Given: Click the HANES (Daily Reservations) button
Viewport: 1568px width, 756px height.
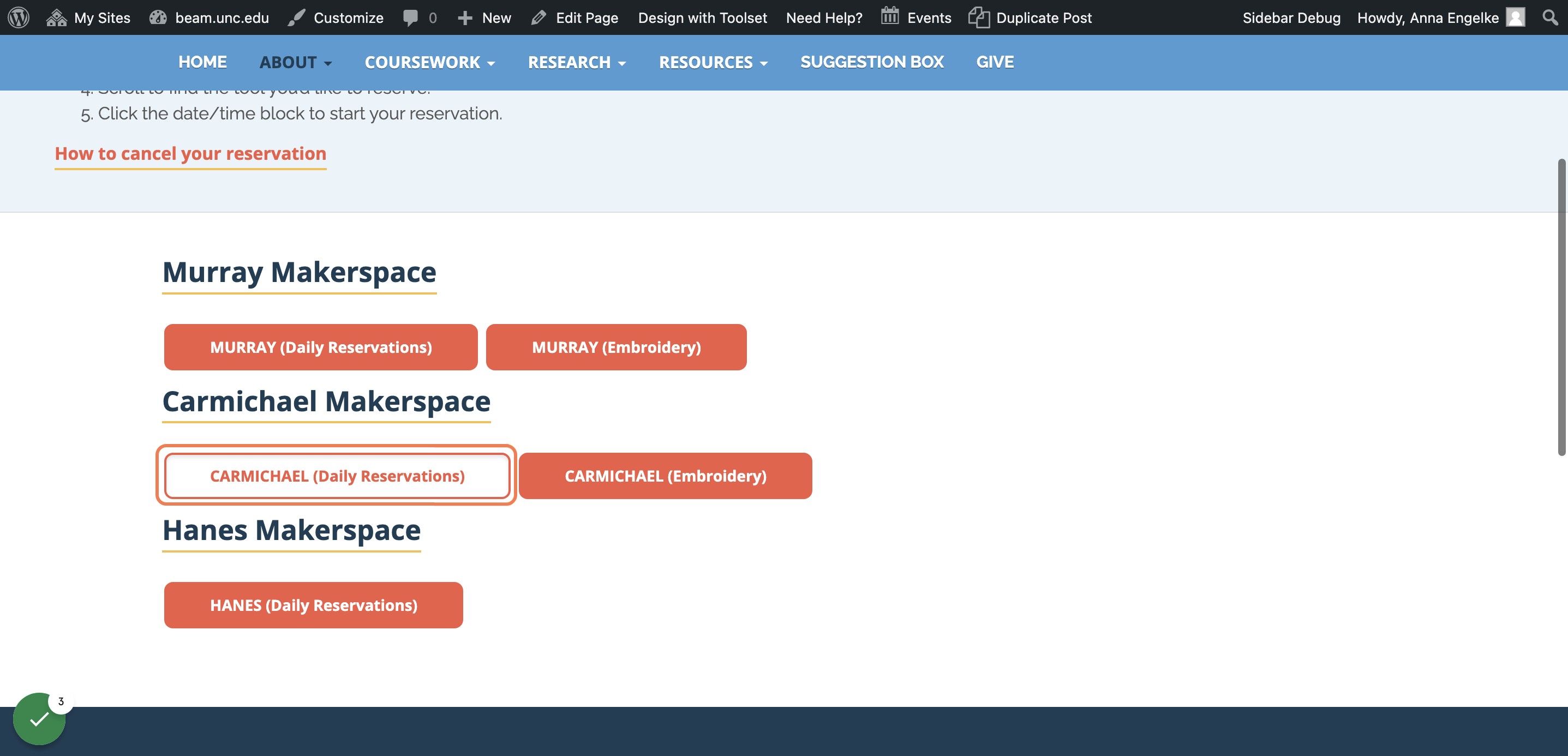Looking at the screenshot, I should click(314, 605).
